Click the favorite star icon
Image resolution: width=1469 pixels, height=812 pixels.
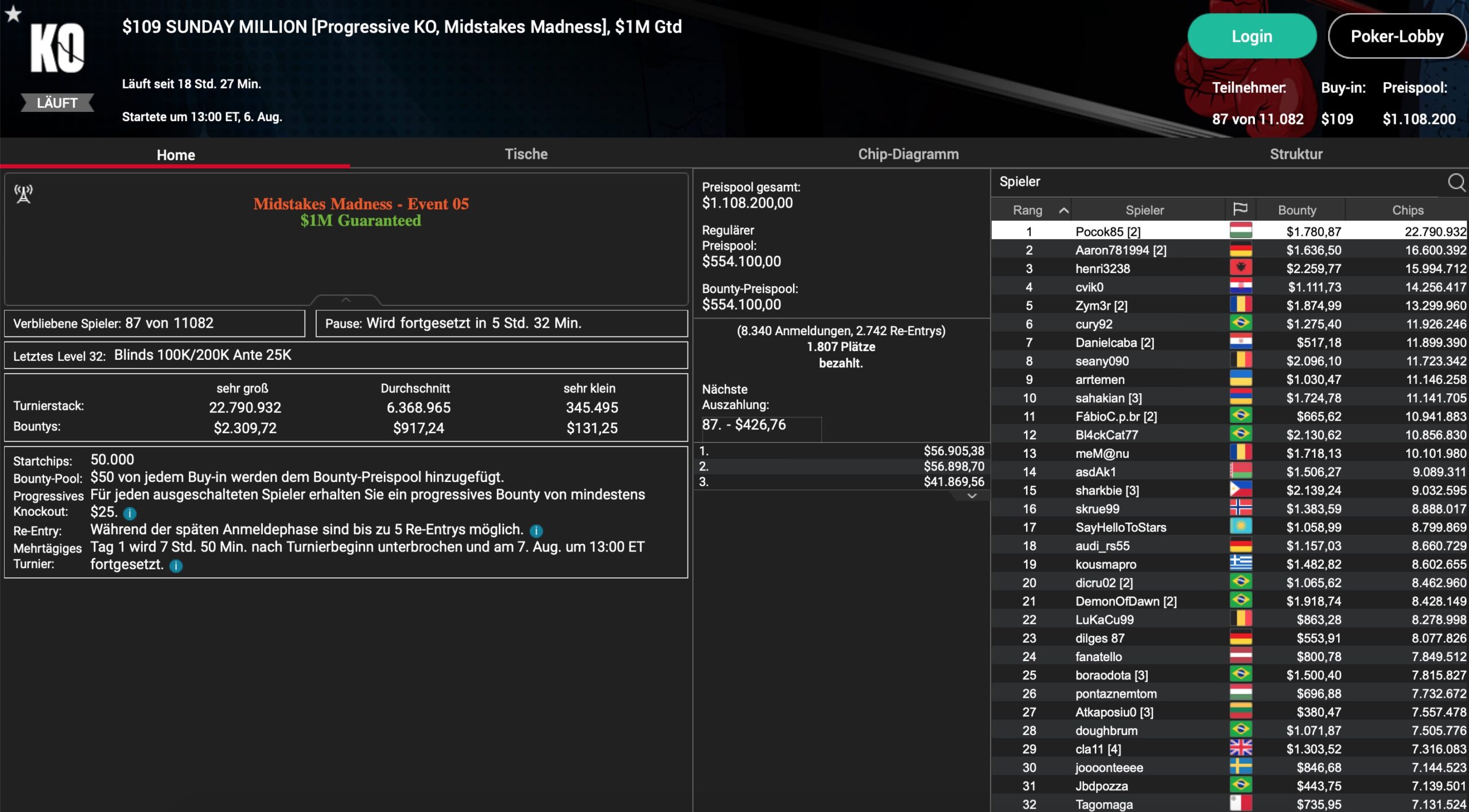[x=13, y=14]
